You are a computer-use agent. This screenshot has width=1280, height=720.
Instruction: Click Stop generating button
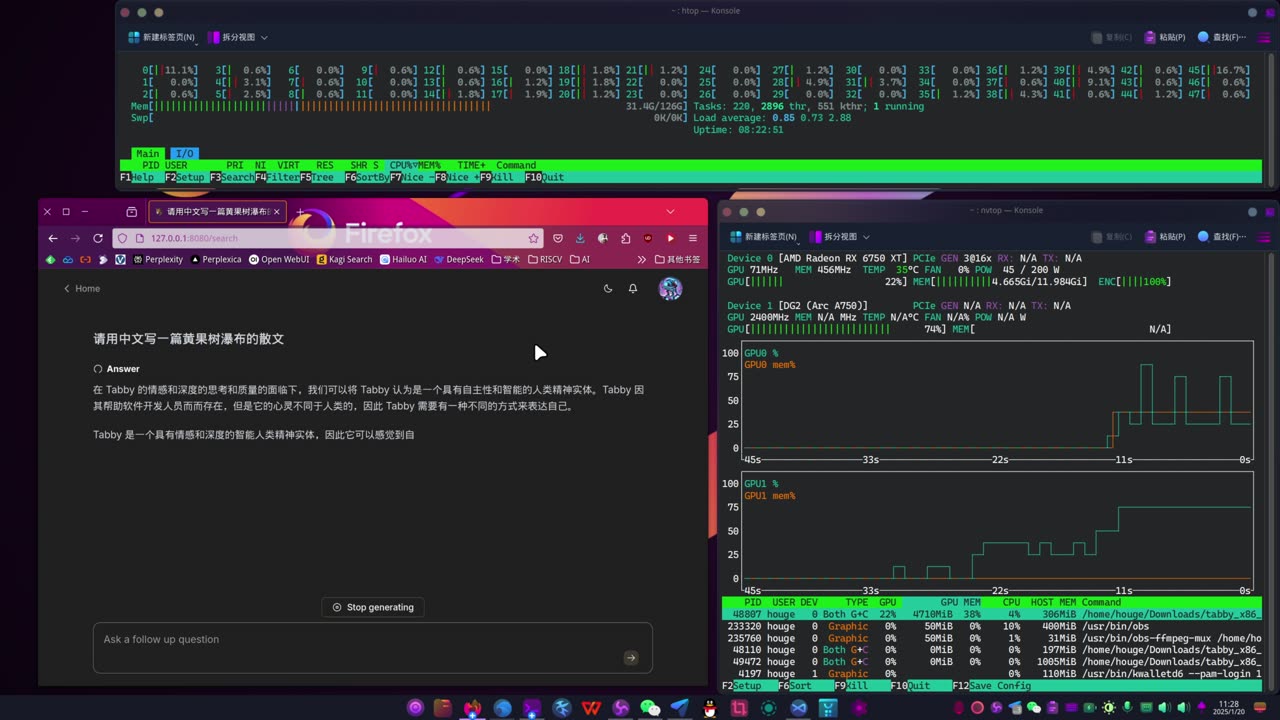click(373, 607)
